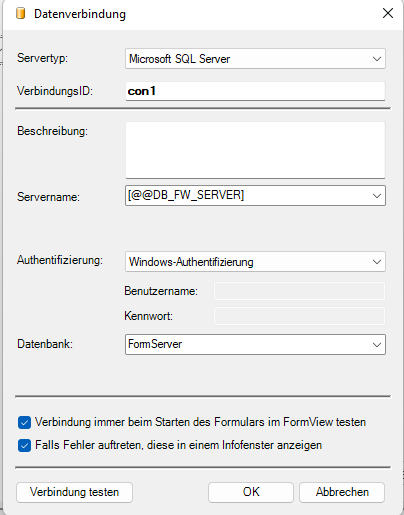Open the Authentifizierung dropdown arrow

[377, 262]
